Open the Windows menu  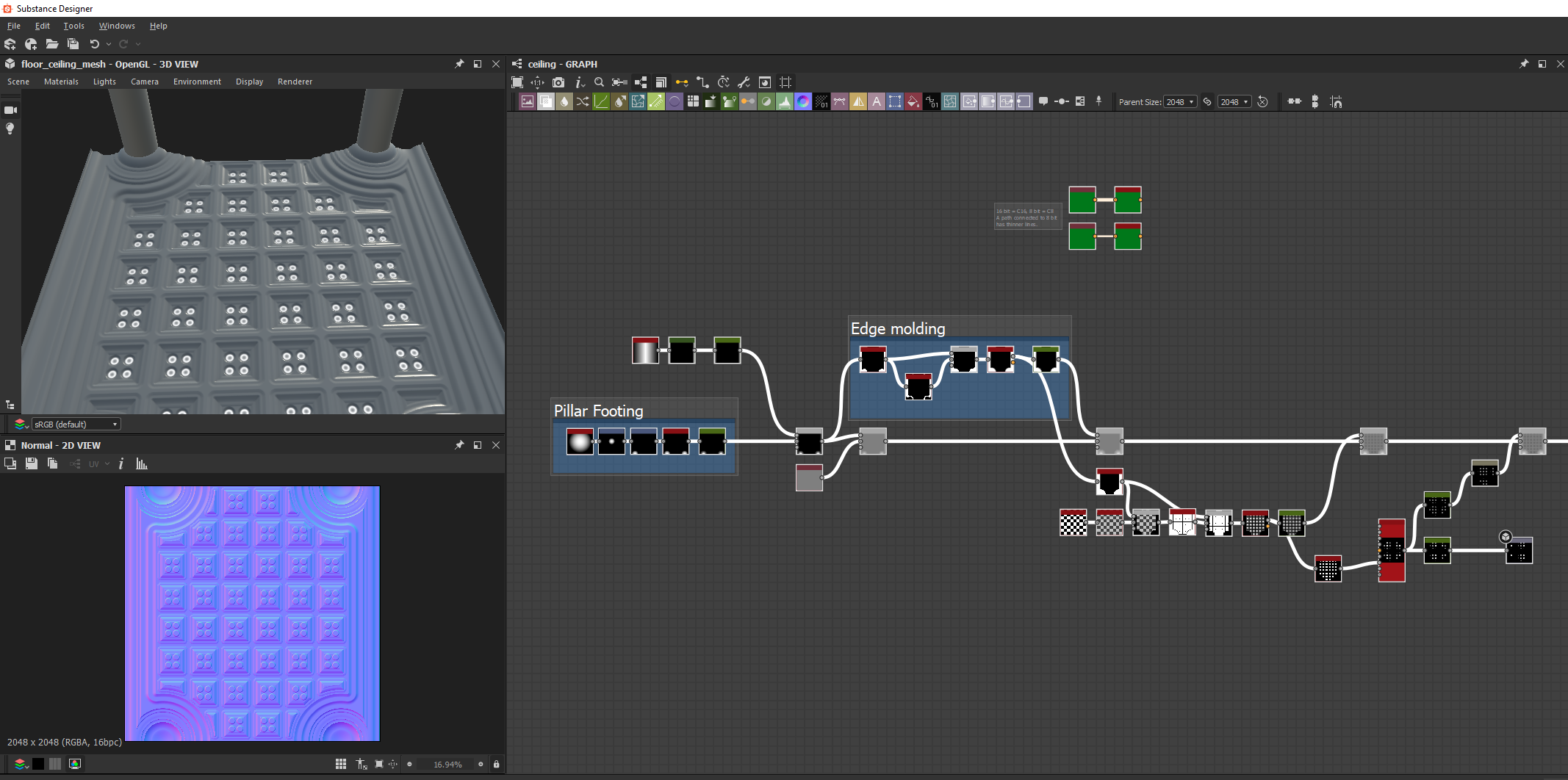[x=117, y=26]
